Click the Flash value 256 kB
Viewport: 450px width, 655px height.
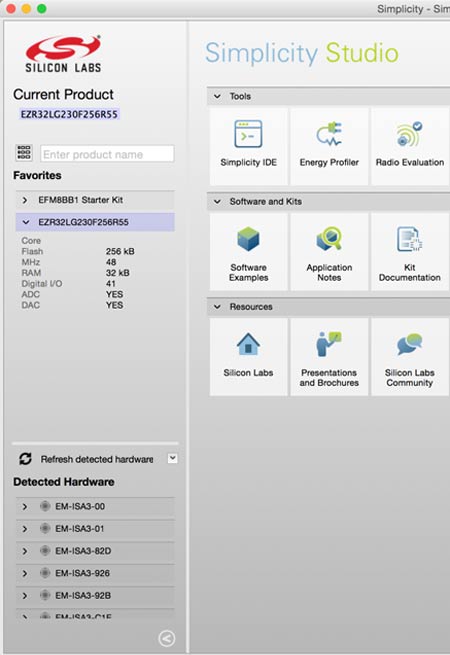coord(120,251)
